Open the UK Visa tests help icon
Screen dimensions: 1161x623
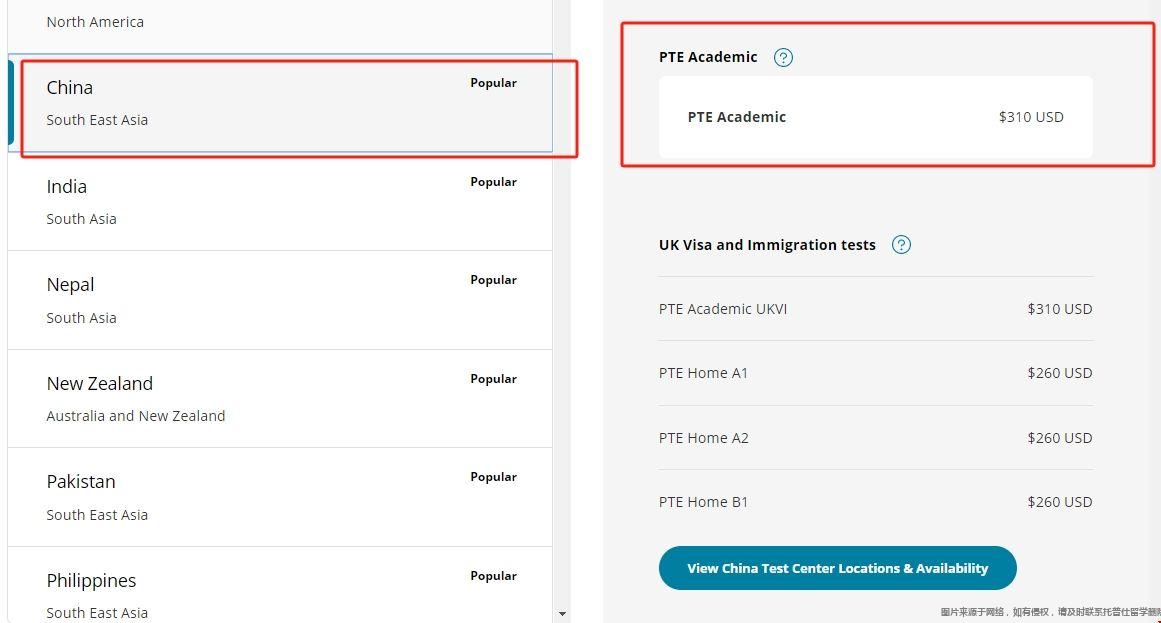(901, 245)
